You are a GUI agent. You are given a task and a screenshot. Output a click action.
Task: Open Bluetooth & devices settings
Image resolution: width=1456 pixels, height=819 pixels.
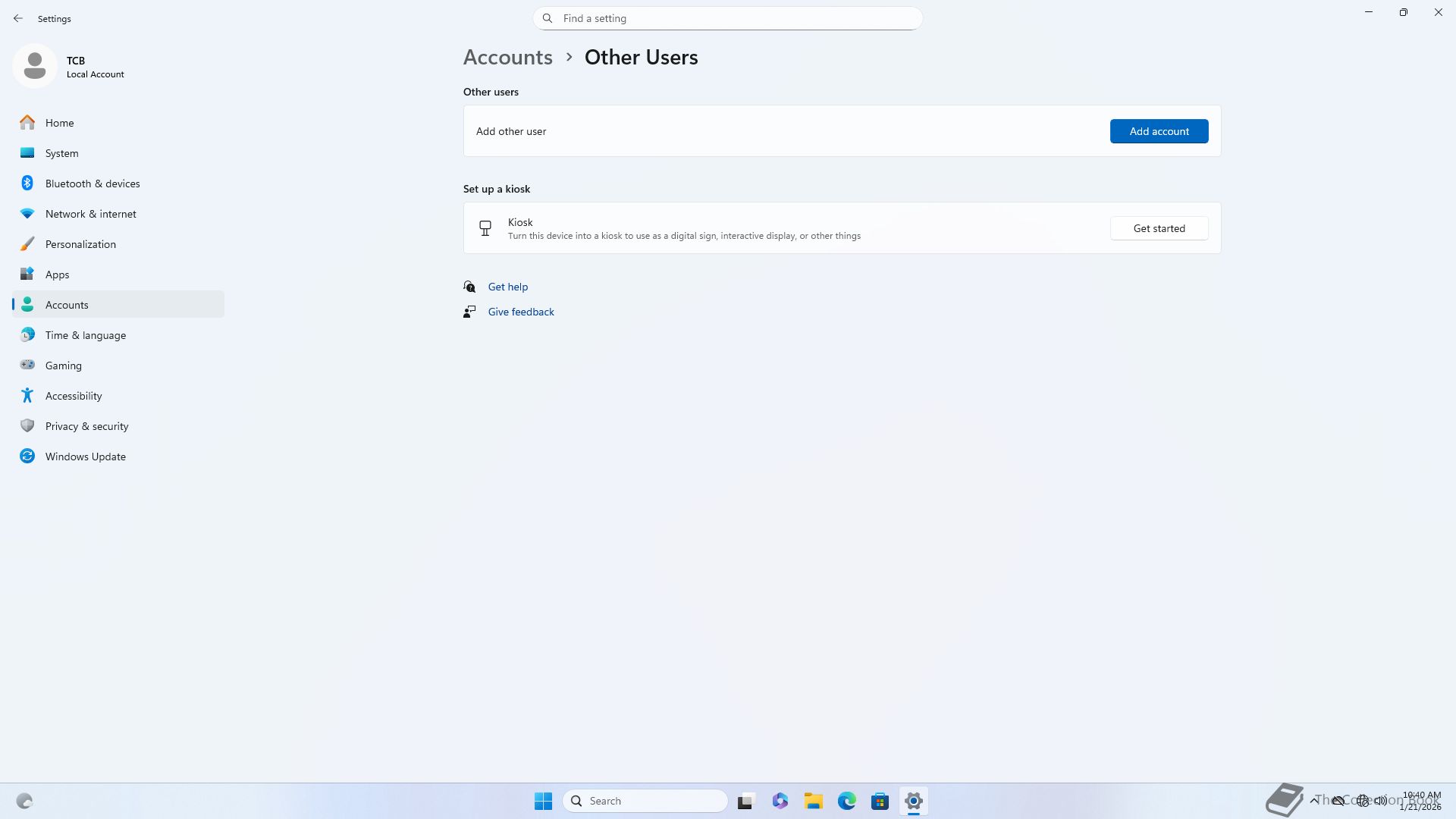pyautogui.click(x=92, y=184)
